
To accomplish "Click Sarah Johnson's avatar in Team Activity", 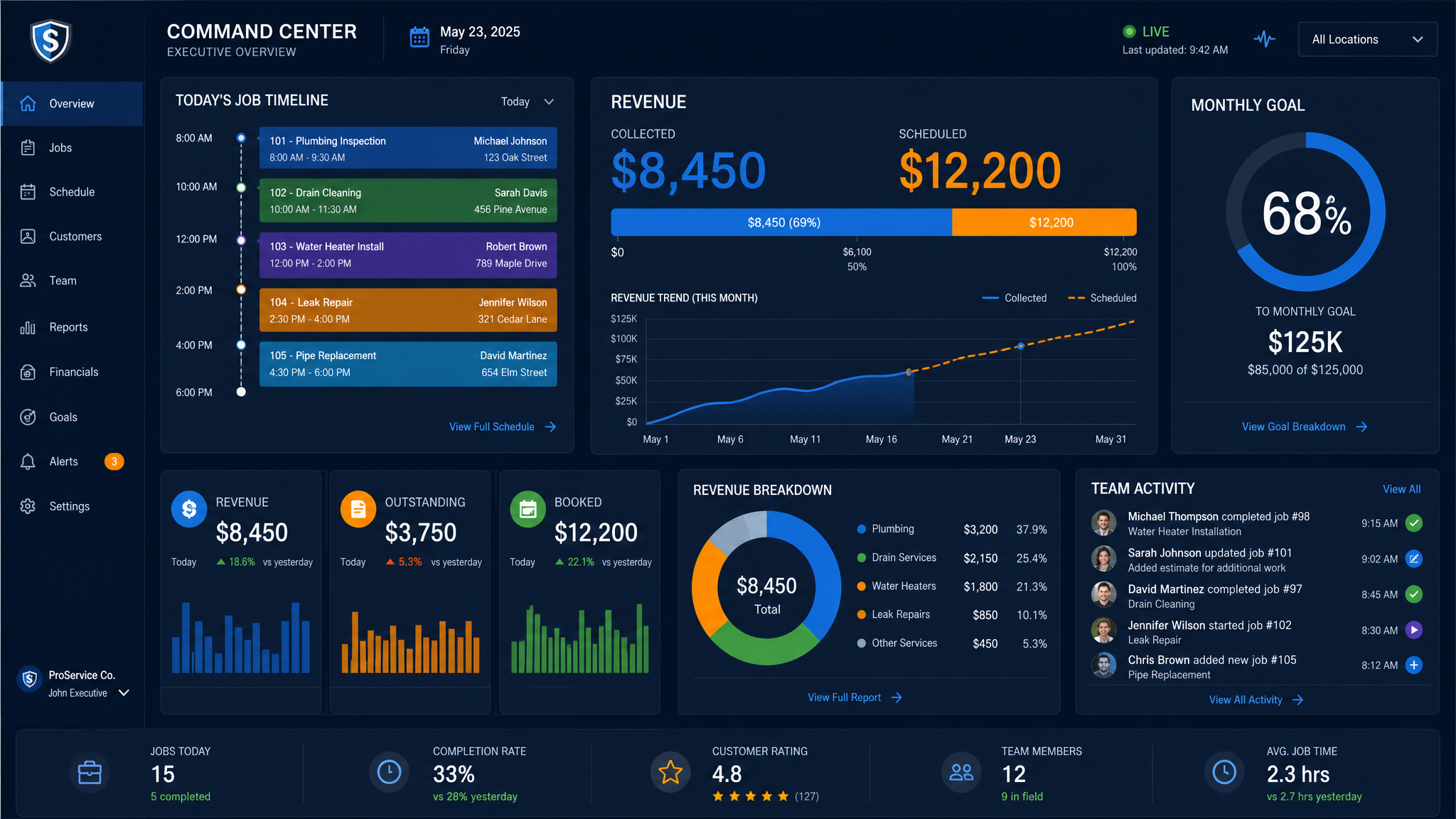I will point(1104,559).
